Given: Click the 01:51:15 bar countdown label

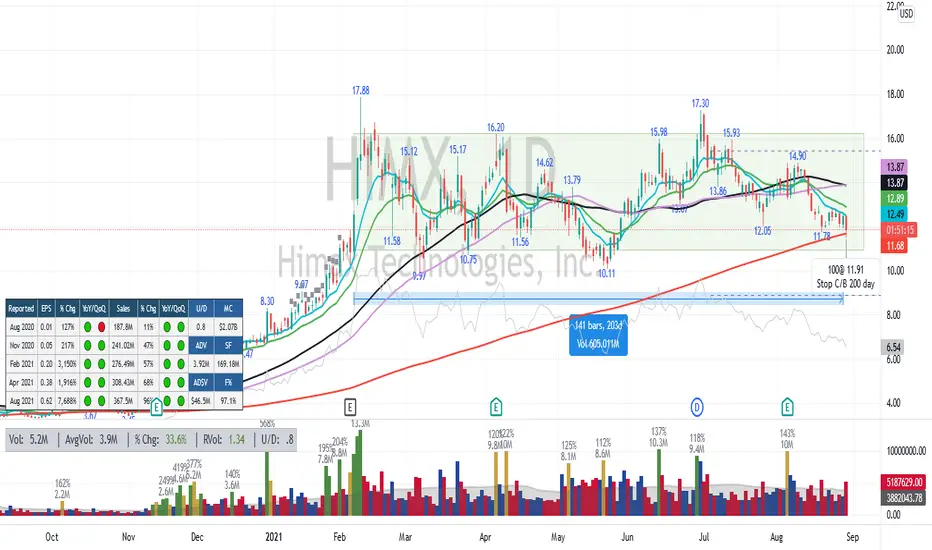Looking at the screenshot, I should pos(900,230).
